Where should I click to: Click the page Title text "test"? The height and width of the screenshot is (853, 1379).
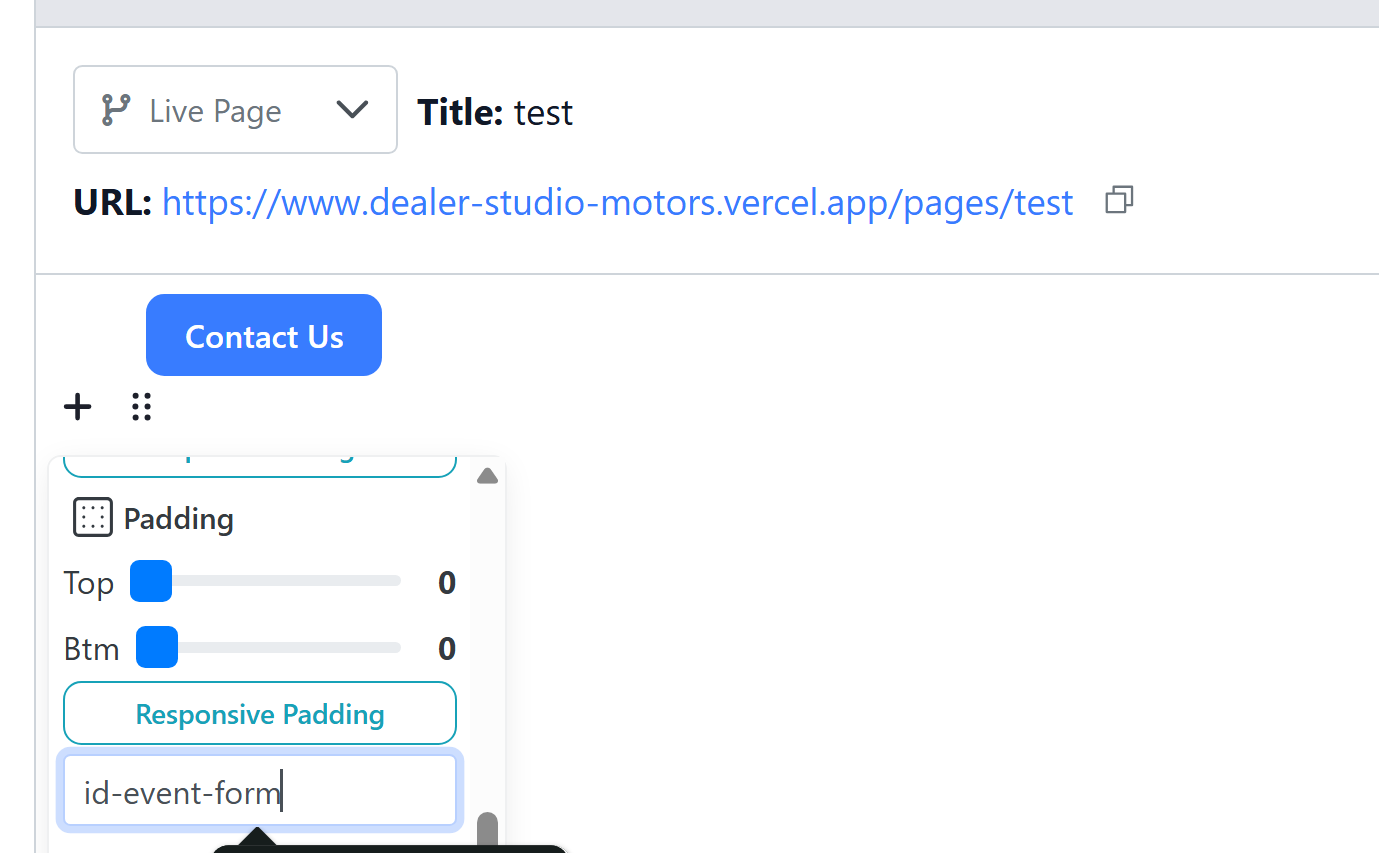click(543, 112)
